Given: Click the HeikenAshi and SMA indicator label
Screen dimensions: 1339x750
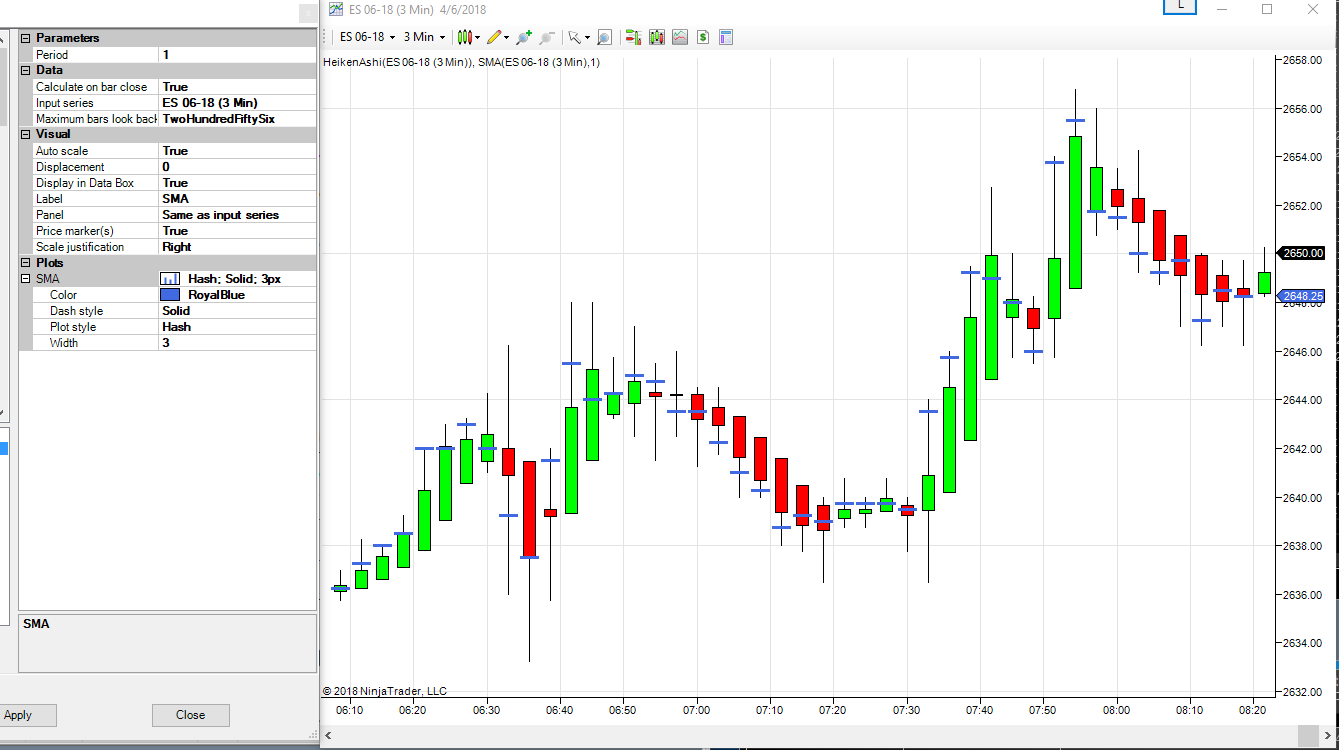Looking at the screenshot, I should [461, 62].
